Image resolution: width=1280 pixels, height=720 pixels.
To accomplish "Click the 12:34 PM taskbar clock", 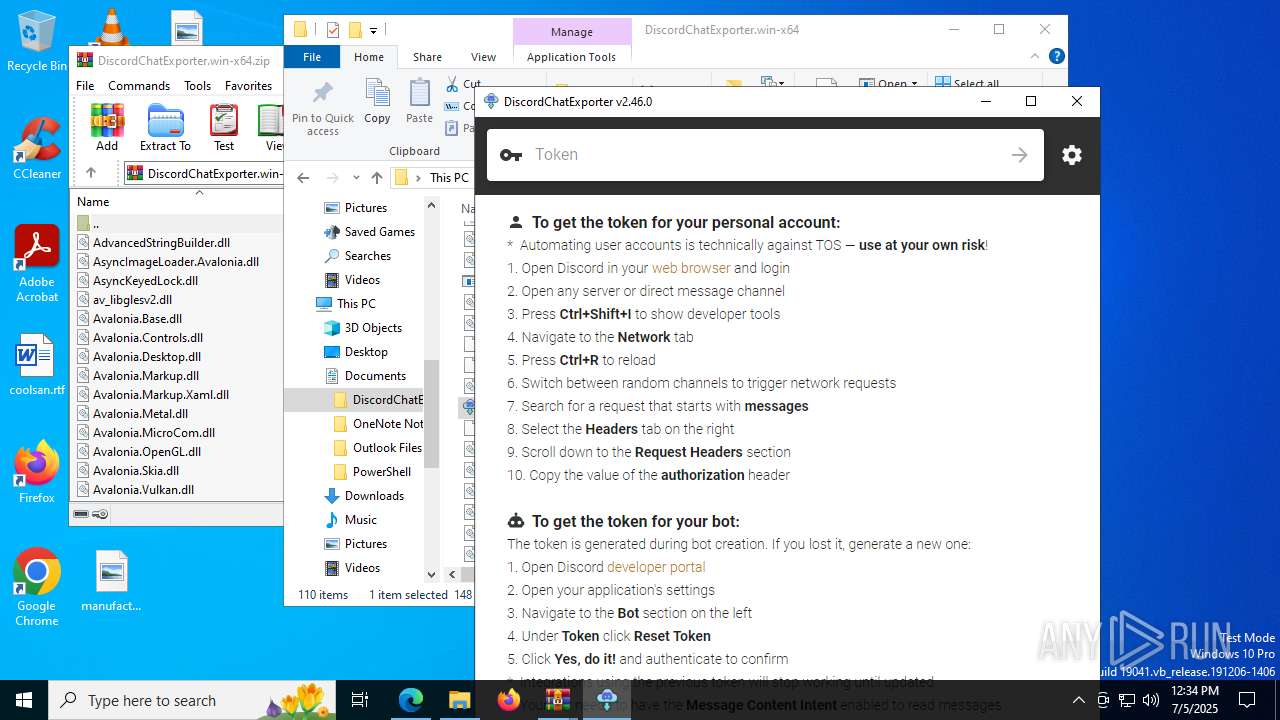I will [1194, 700].
